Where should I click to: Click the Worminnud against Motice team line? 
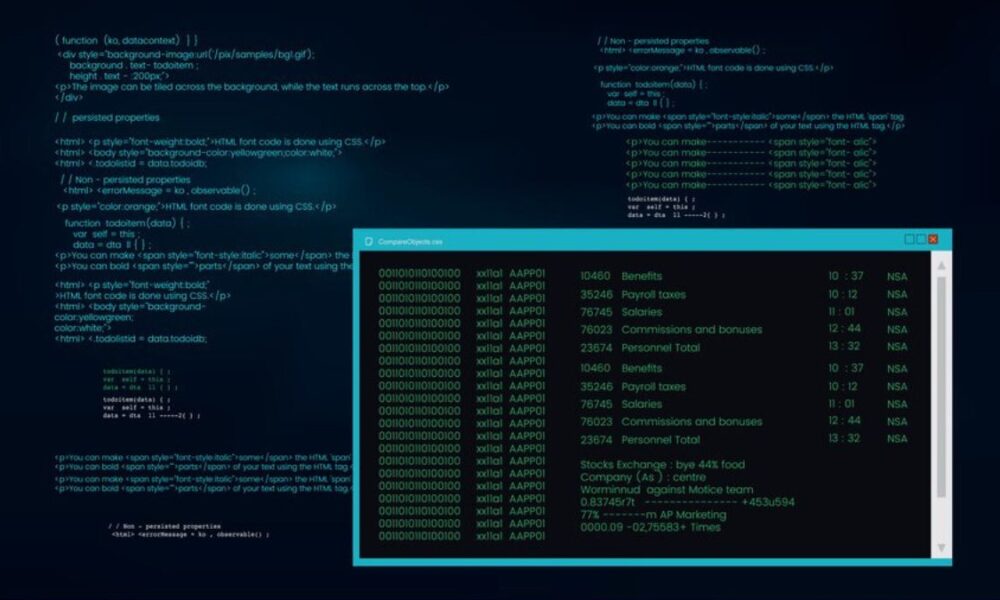tap(666, 490)
